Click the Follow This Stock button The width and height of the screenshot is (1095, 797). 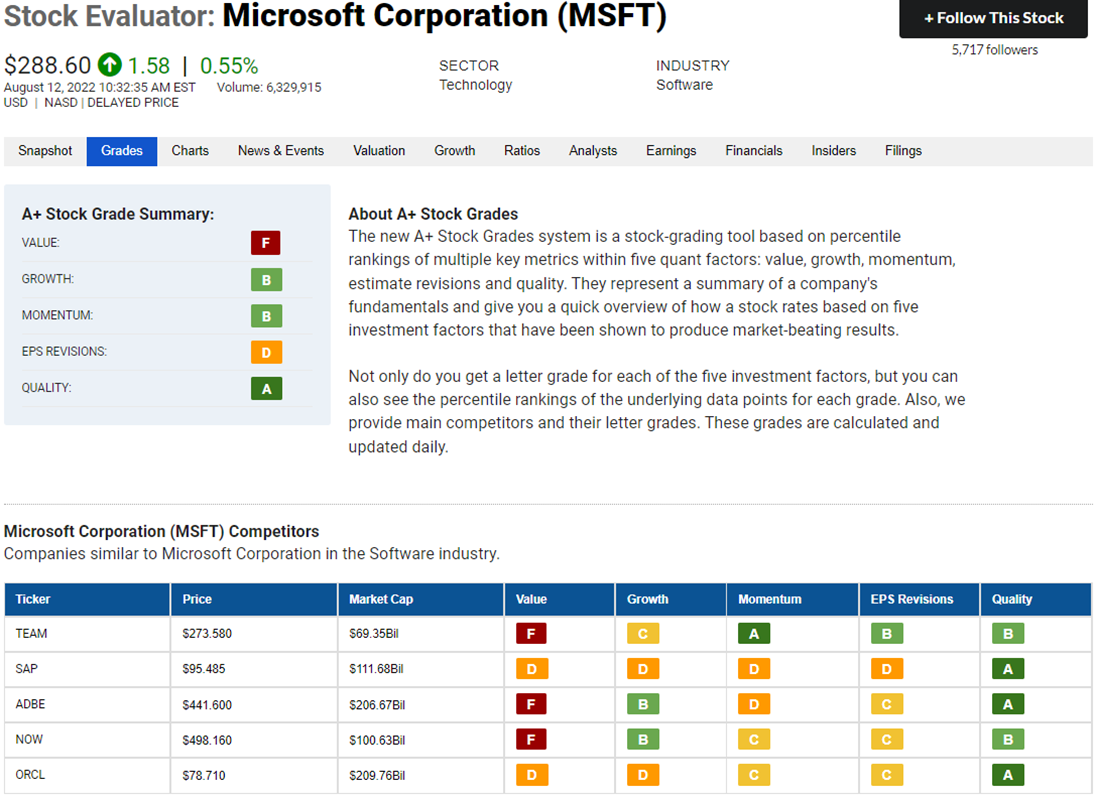993,18
